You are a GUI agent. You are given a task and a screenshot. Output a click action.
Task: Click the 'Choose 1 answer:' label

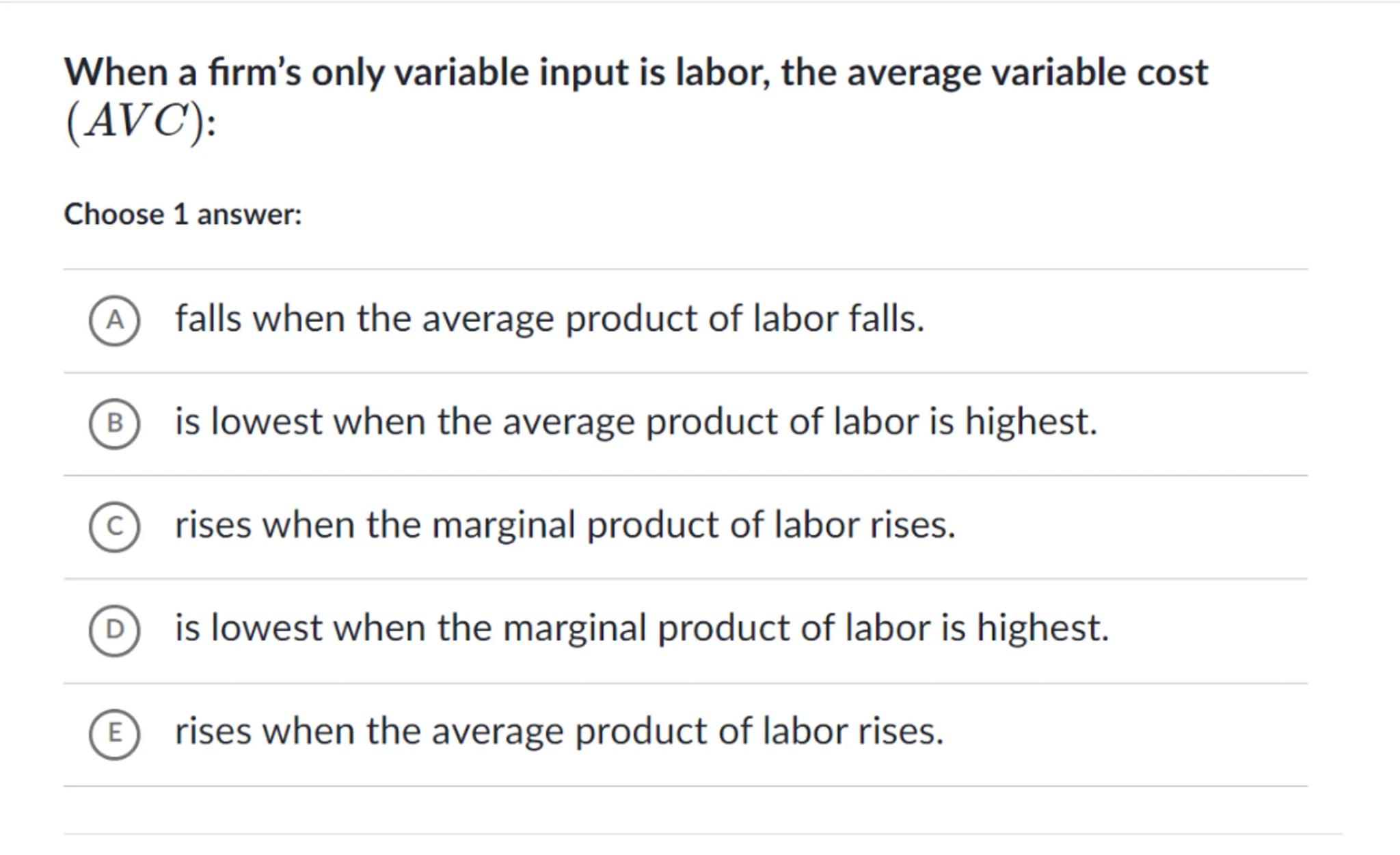click(183, 215)
